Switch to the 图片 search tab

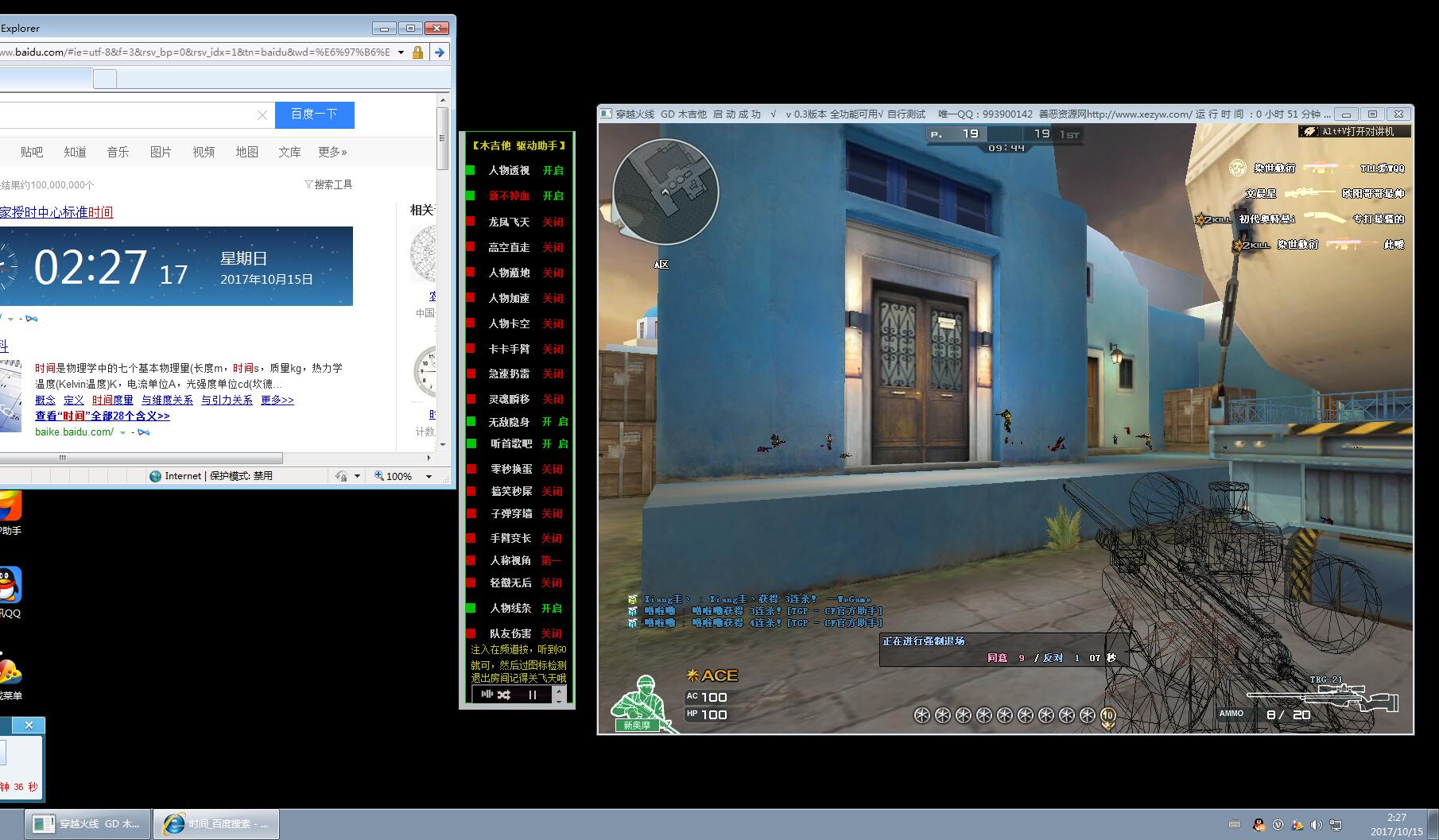coord(161,152)
